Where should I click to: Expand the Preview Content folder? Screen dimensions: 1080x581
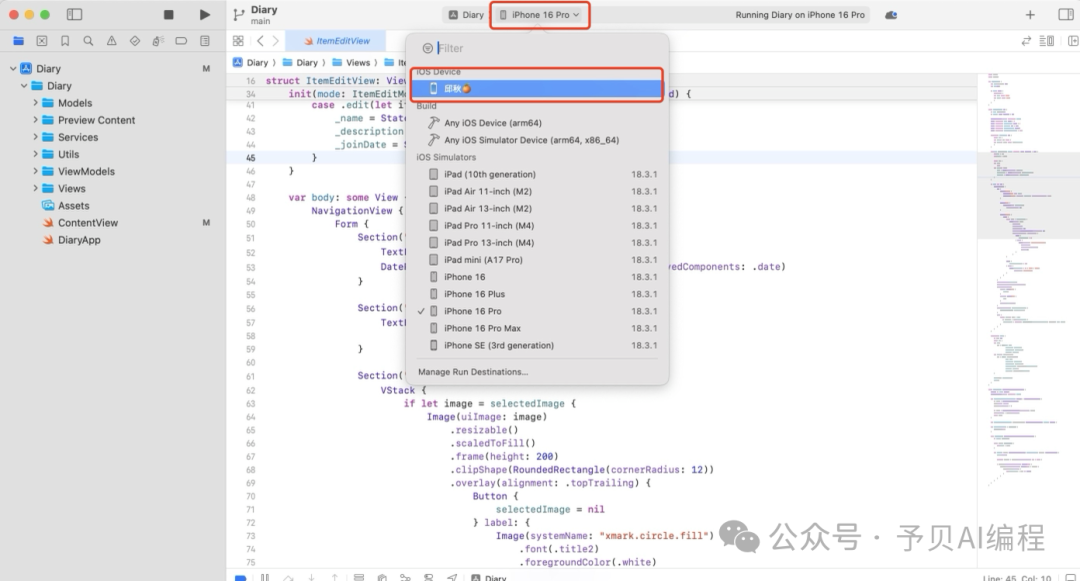(35, 120)
